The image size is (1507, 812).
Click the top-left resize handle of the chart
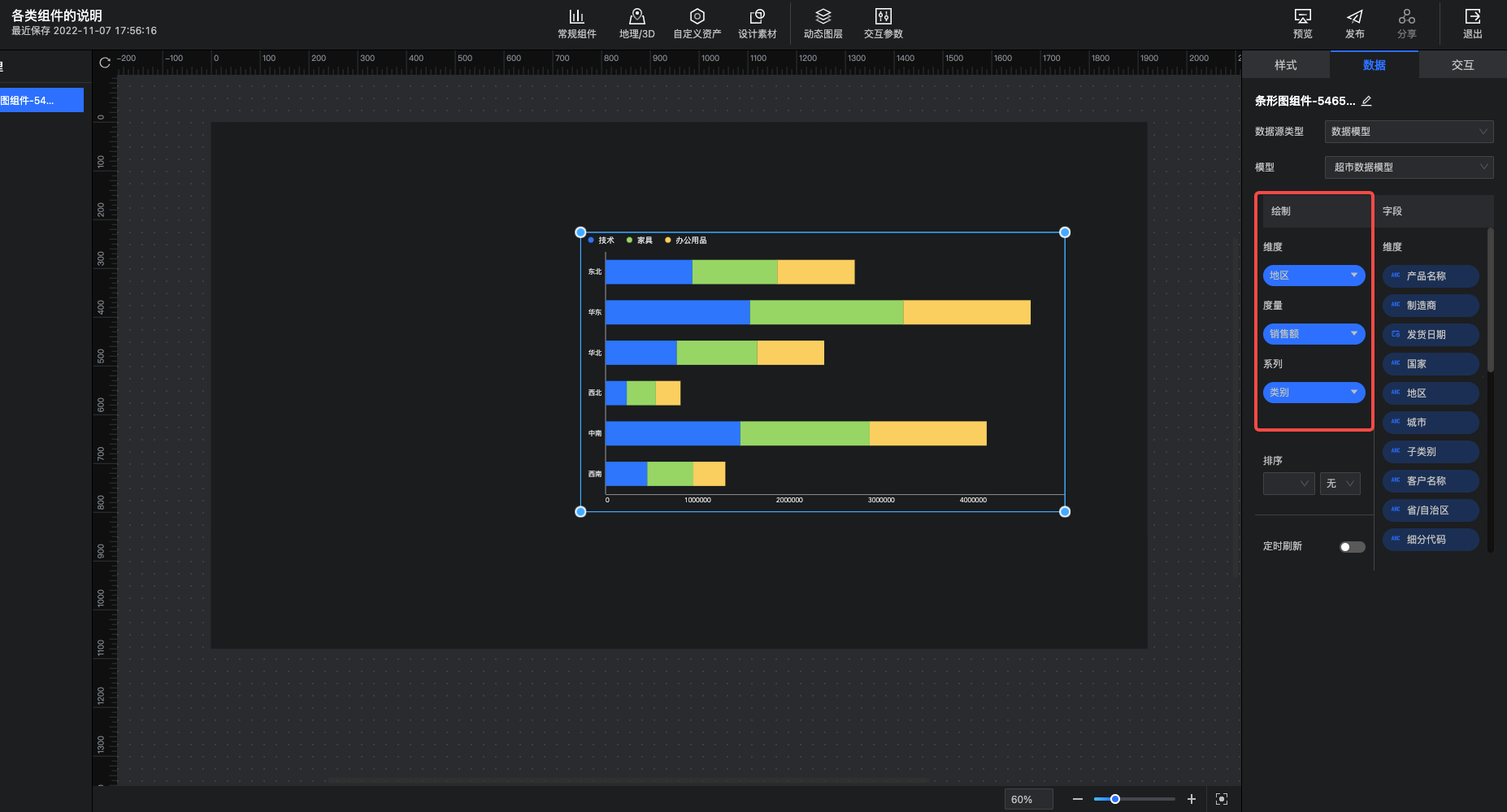pos(580,232)
